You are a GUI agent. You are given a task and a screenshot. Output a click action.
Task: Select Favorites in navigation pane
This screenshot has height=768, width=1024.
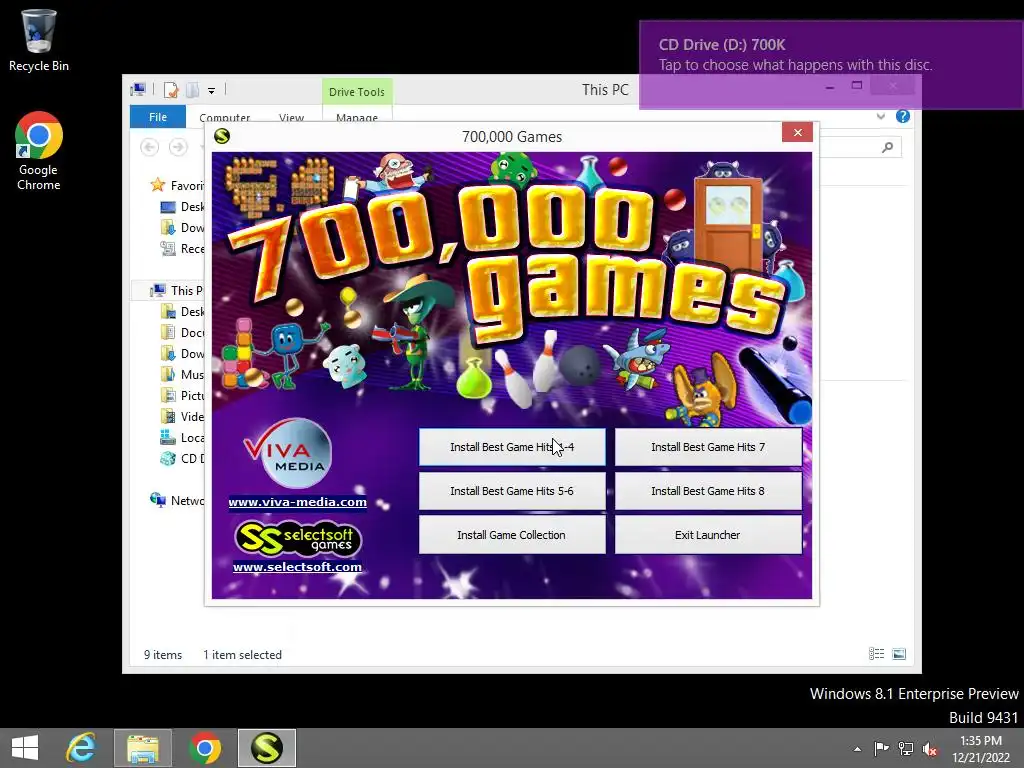pos(177,185)
